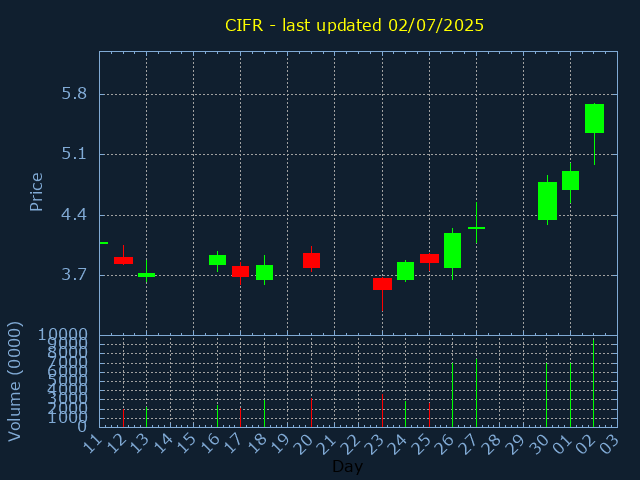
Task: Click the green volume bar for day 01
Action: tap(570, 395)
